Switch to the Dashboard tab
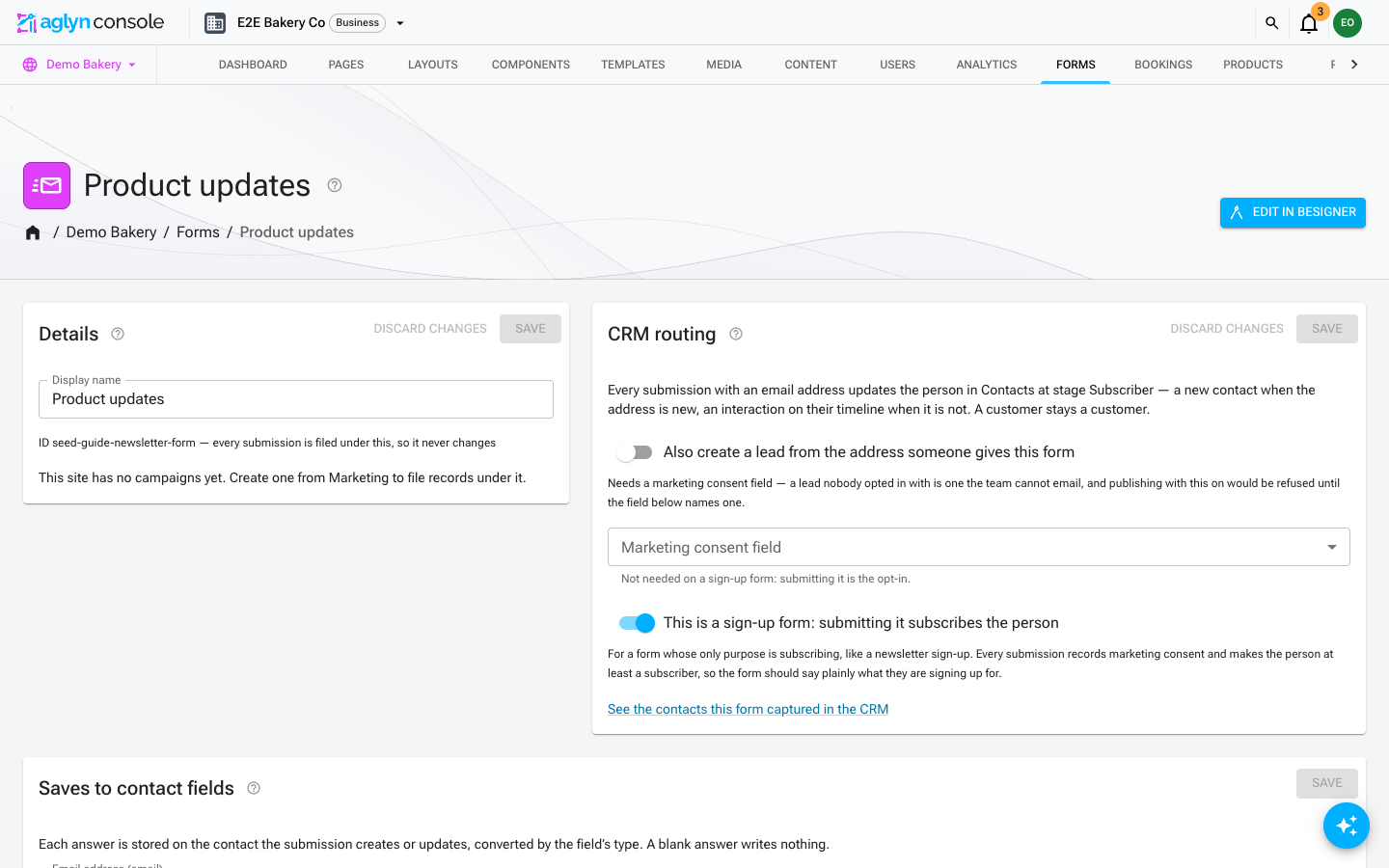 pos(253,65)
